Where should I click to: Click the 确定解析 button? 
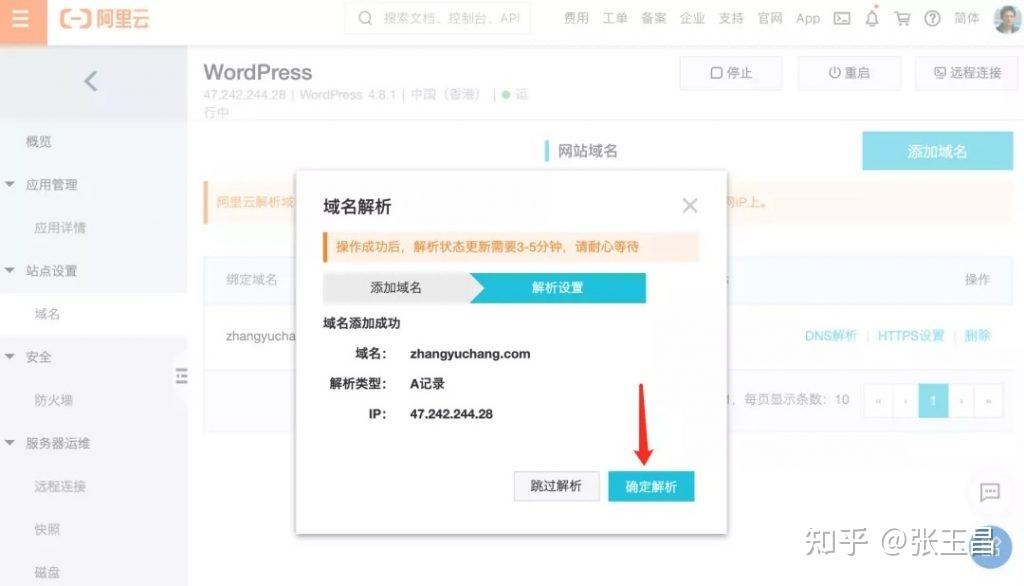pos(651,486)
